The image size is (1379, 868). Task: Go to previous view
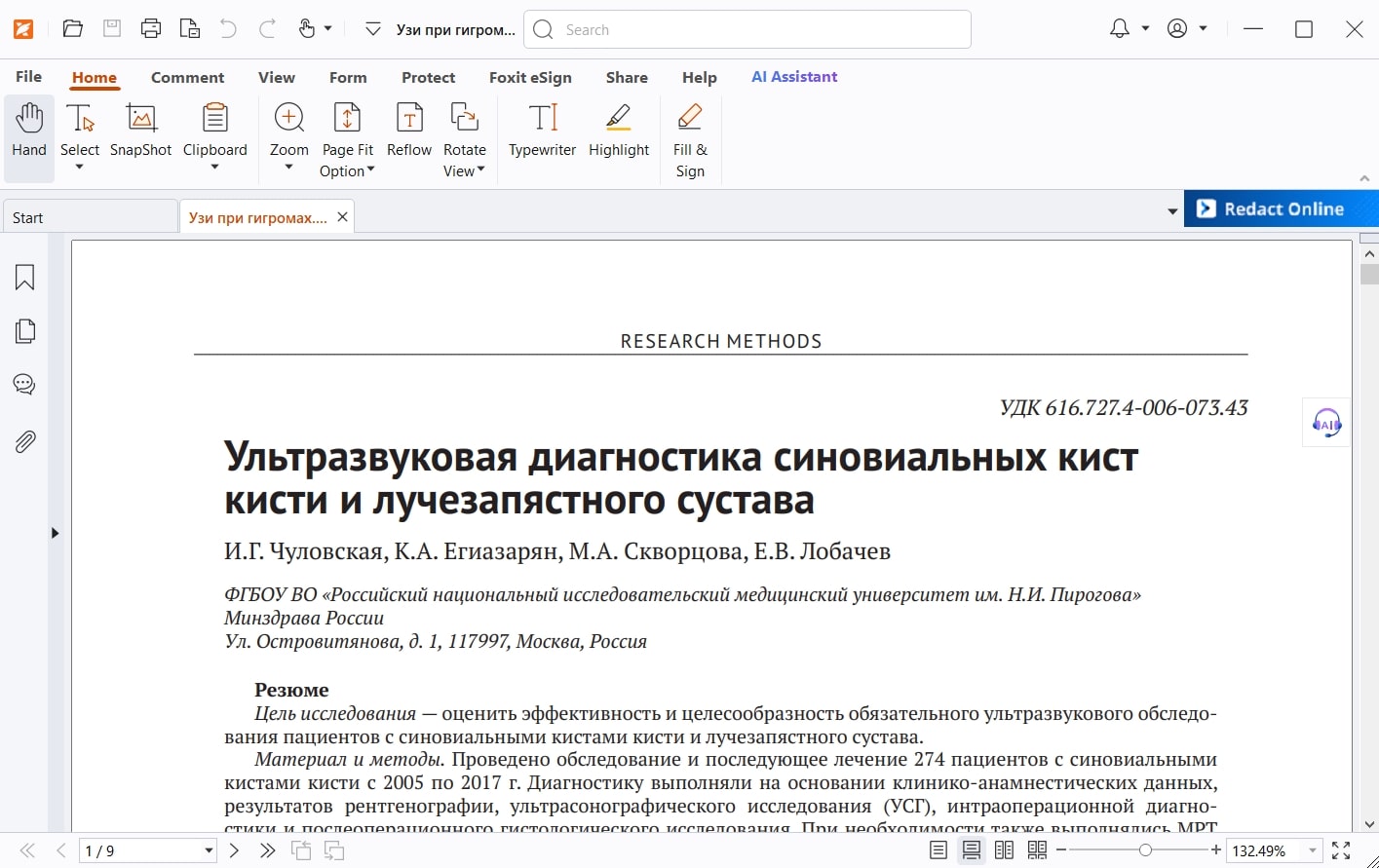302,850
